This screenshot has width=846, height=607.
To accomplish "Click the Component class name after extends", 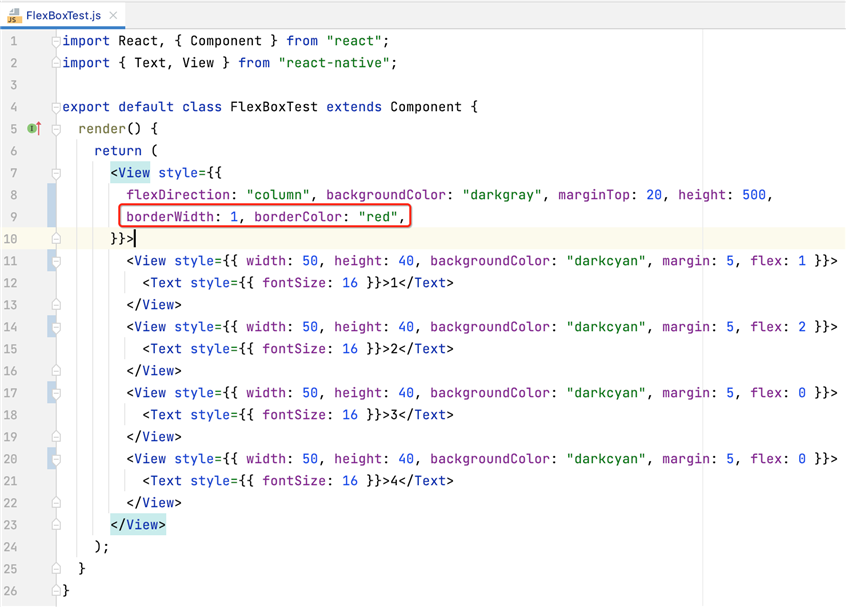I will 426,107.
